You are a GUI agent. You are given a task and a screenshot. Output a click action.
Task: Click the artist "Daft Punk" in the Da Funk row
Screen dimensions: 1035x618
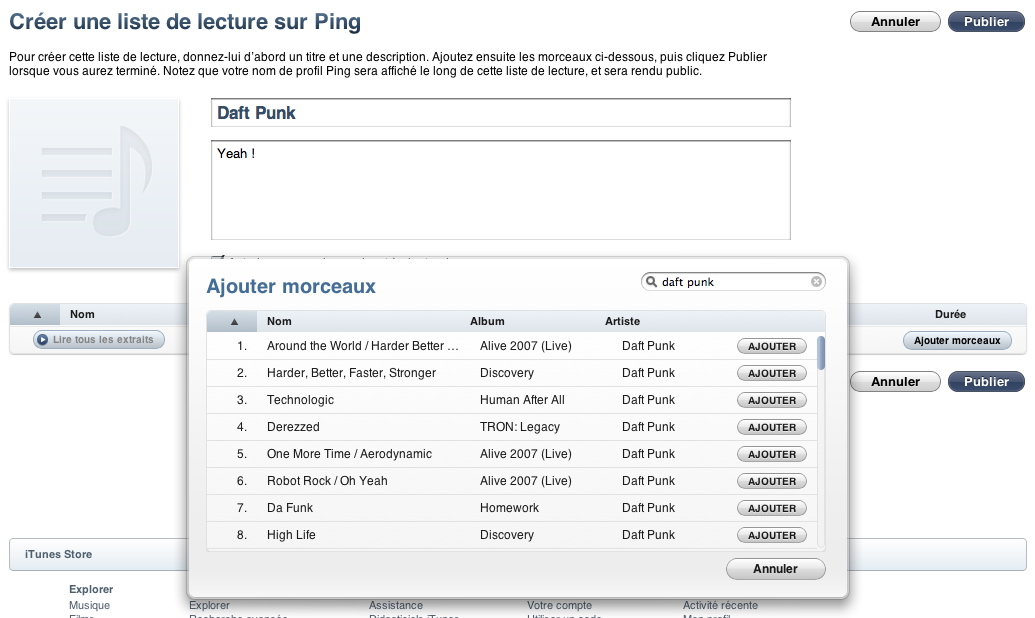coord(648,508)
